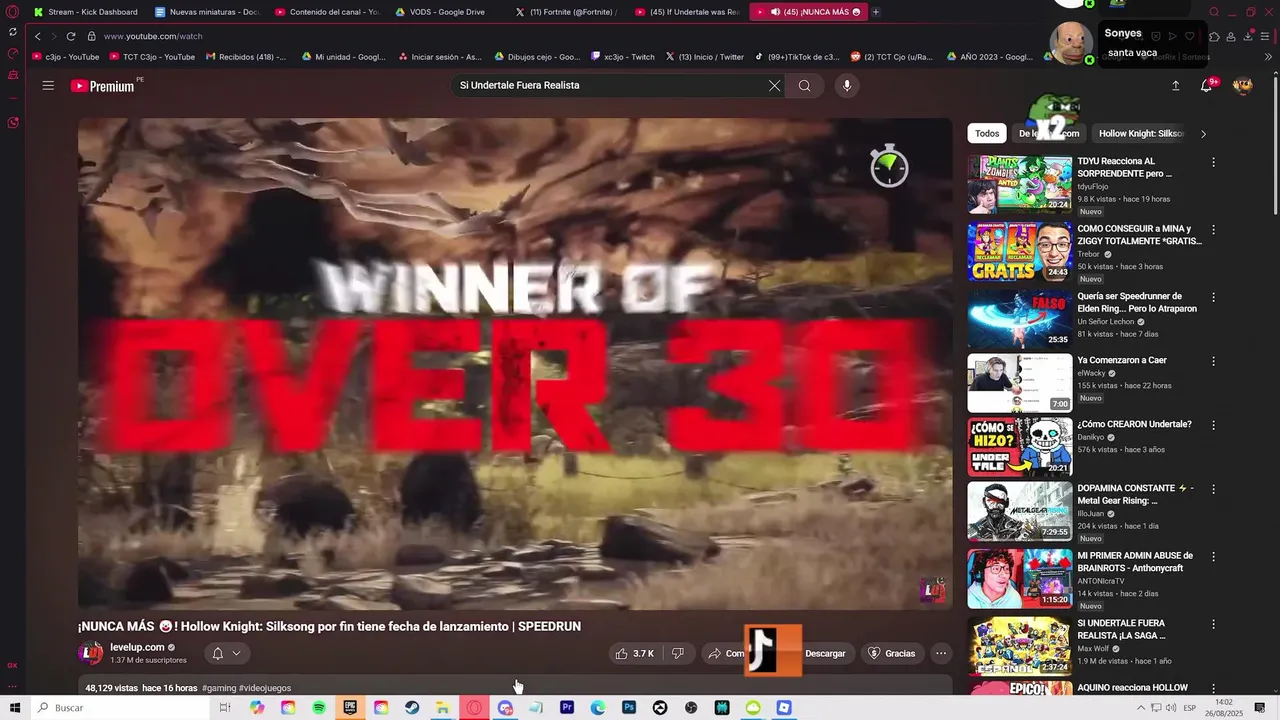Click the #videojuegos hashtag
Viewport: 1280px width, 720px height.
265,688
